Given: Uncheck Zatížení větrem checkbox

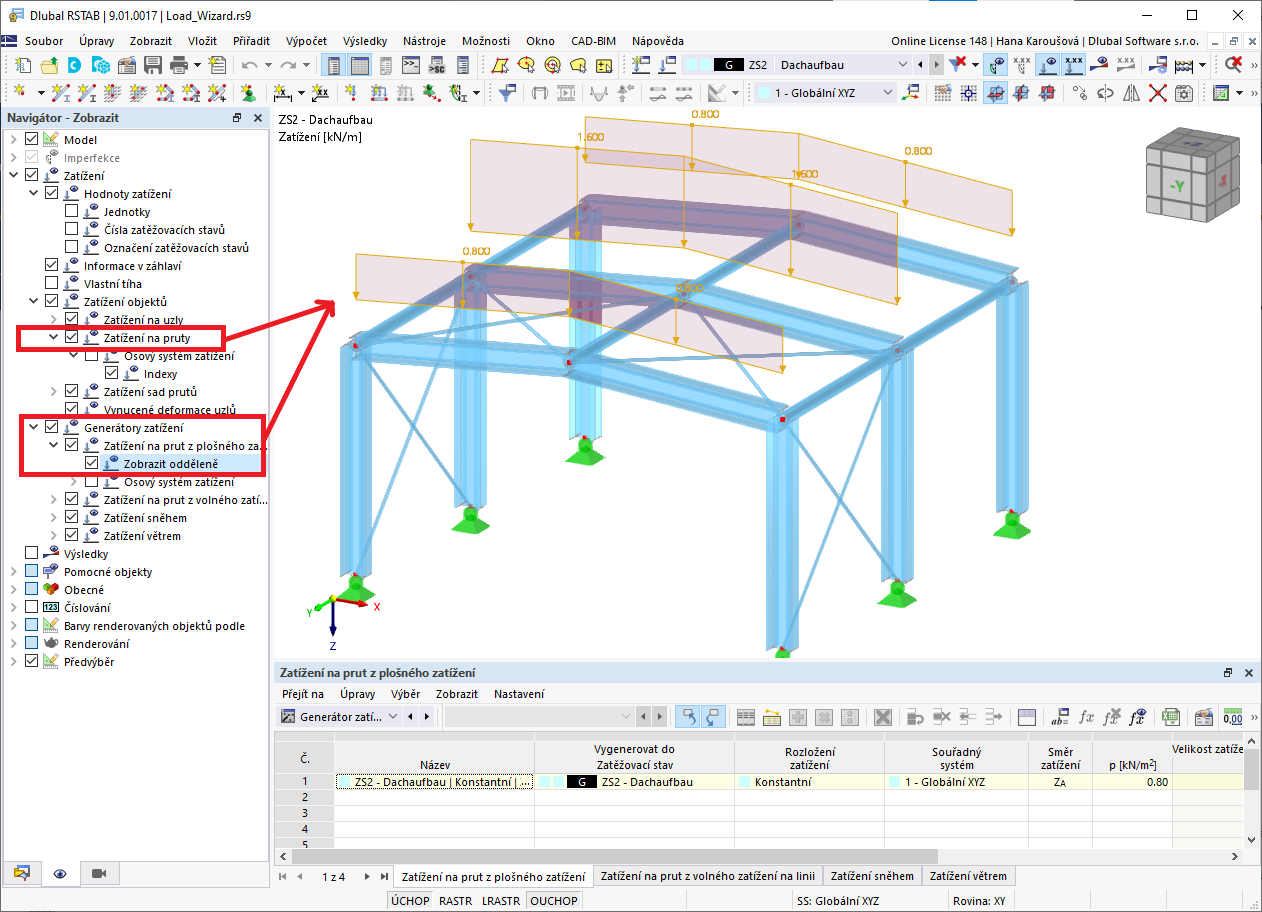Looking at the screenshot, I should click(x=71, y=536).
